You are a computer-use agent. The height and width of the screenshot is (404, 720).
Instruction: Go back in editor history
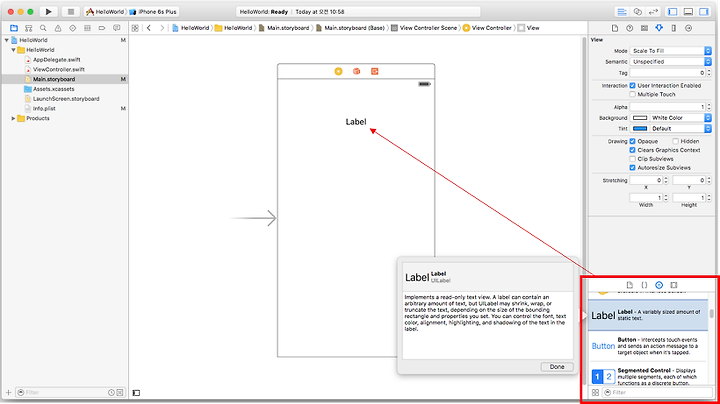coord(149,28)
